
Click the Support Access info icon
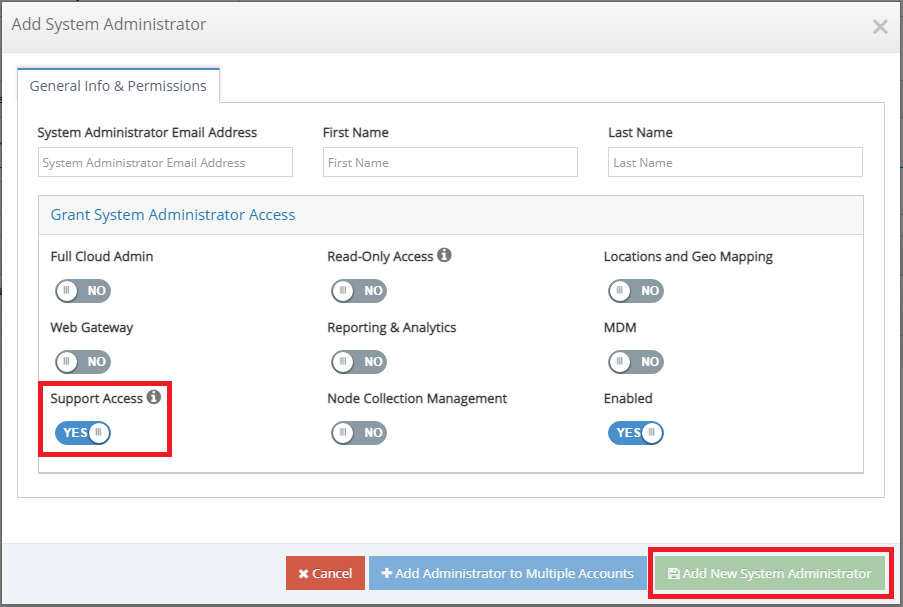tap(153, 397)
